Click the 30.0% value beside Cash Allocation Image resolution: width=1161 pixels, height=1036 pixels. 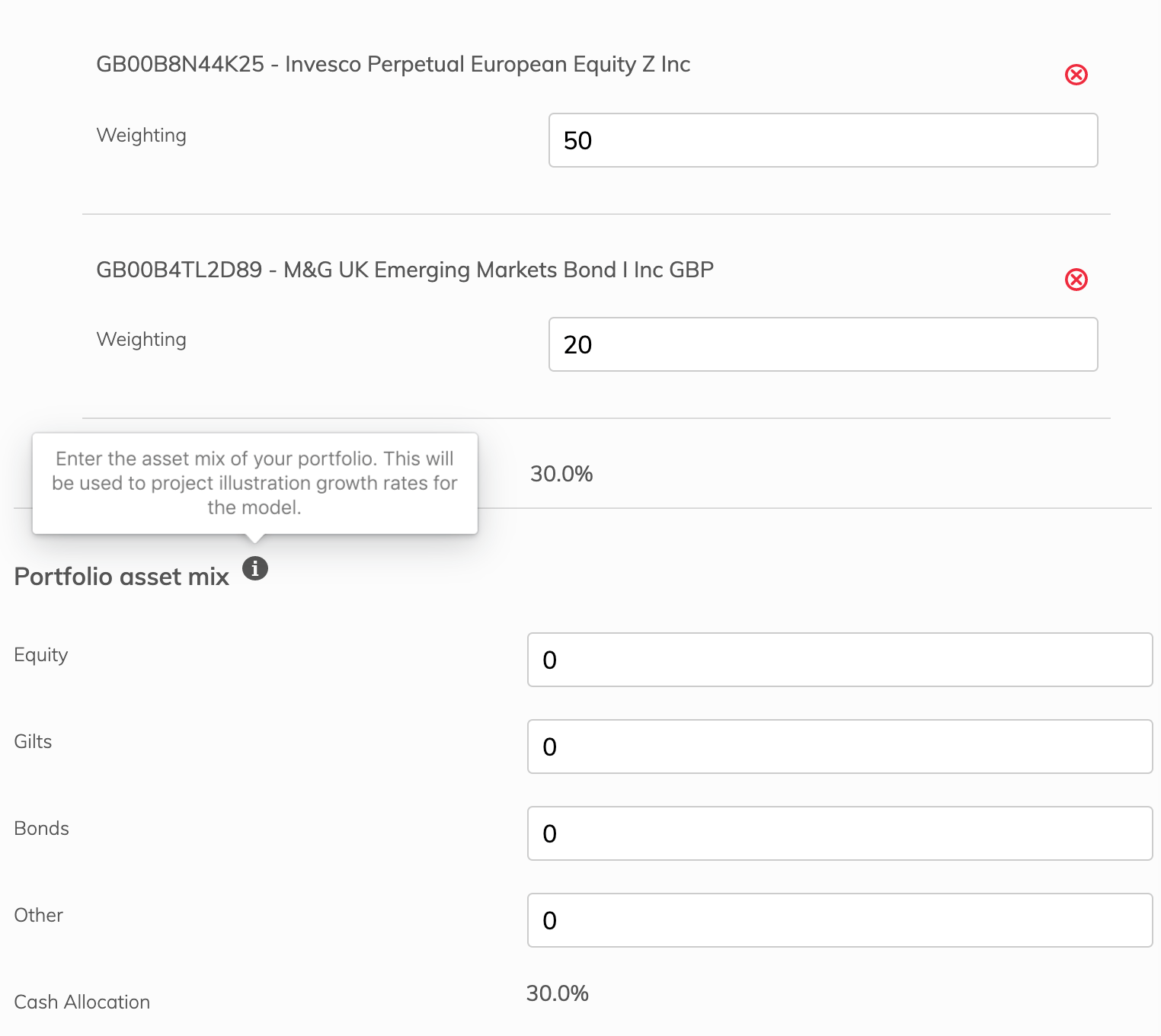[558, 993]
